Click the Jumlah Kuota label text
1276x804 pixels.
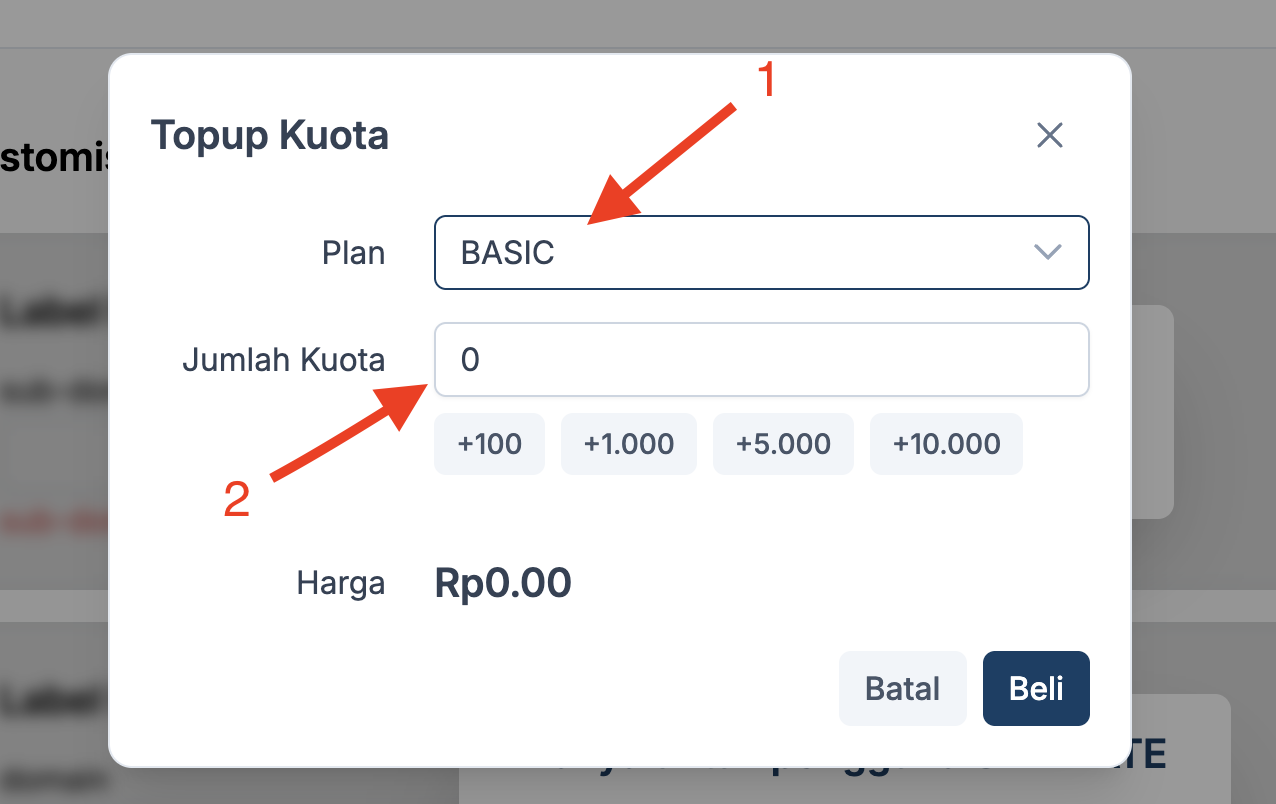coord(283,359)
